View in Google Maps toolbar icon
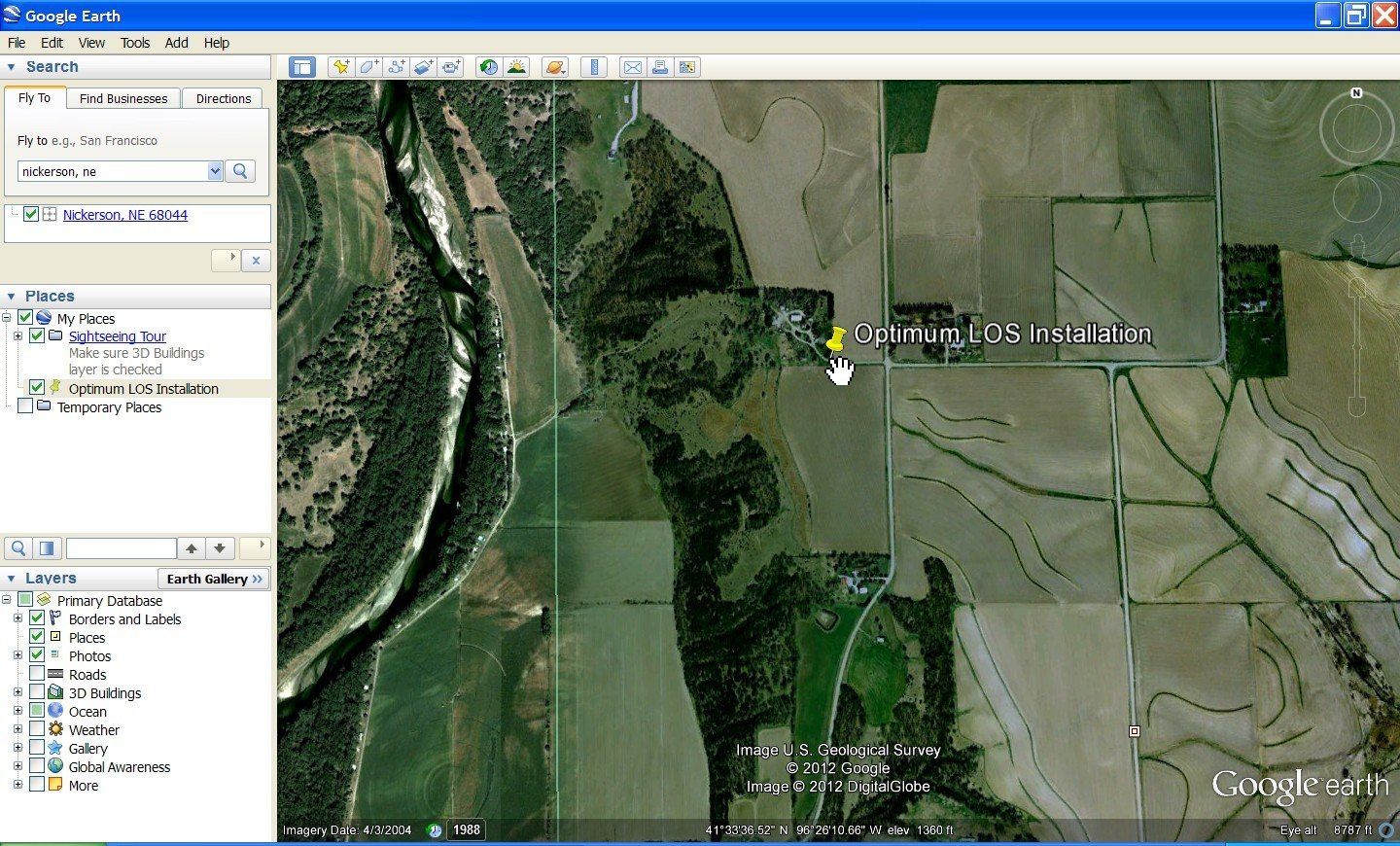 (687, 67)
